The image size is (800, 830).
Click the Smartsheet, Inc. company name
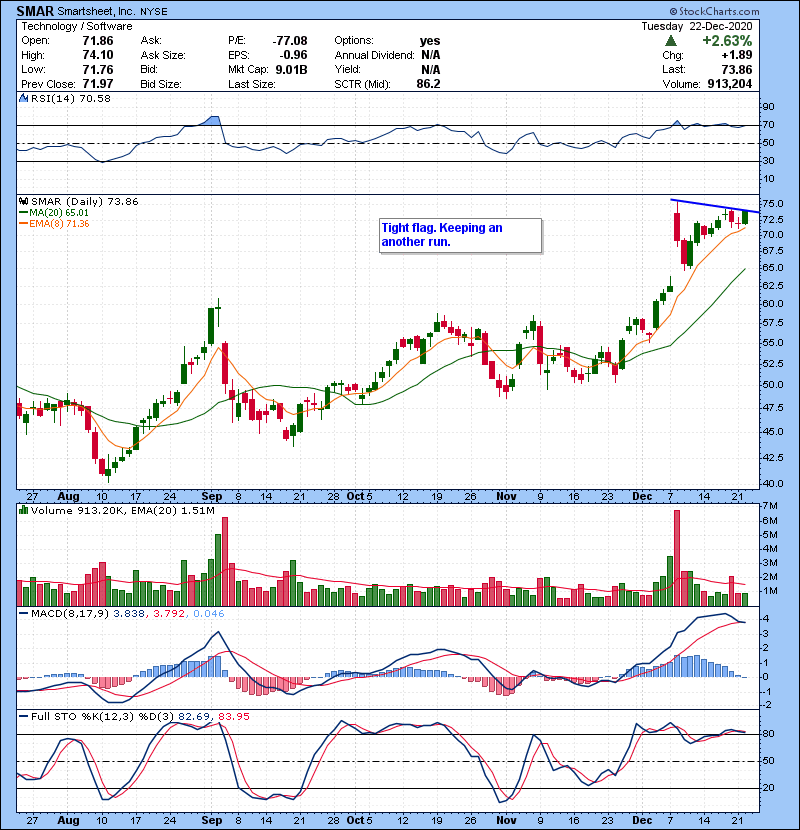coord(96,11)
